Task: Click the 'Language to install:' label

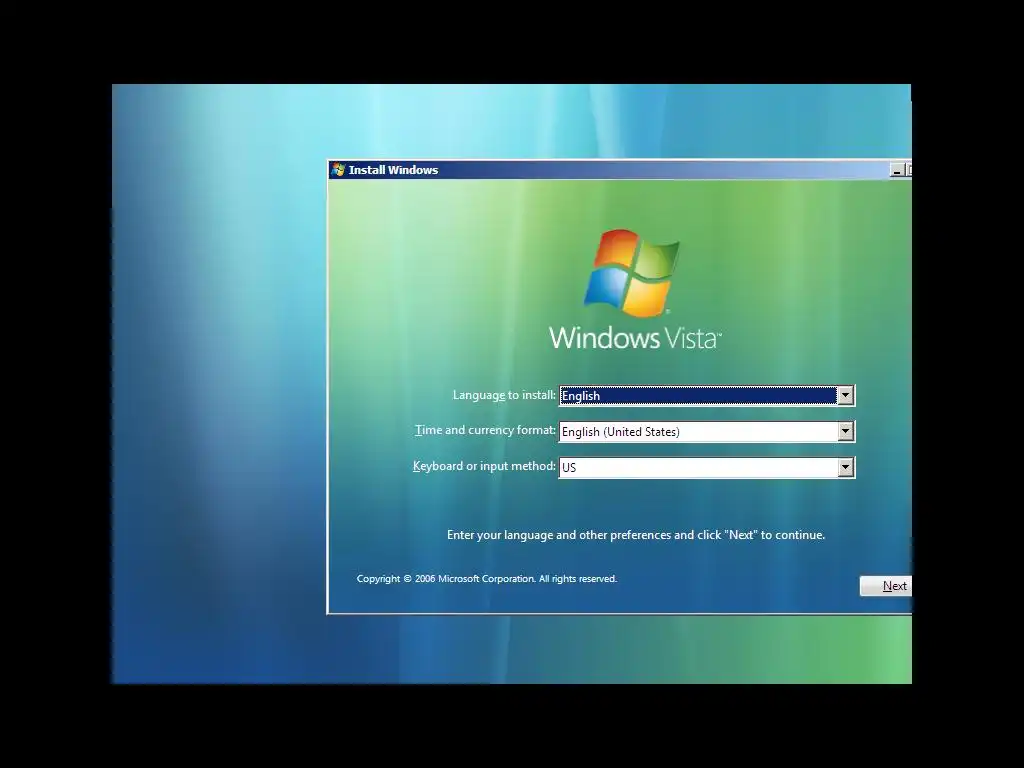Action: 504,395
